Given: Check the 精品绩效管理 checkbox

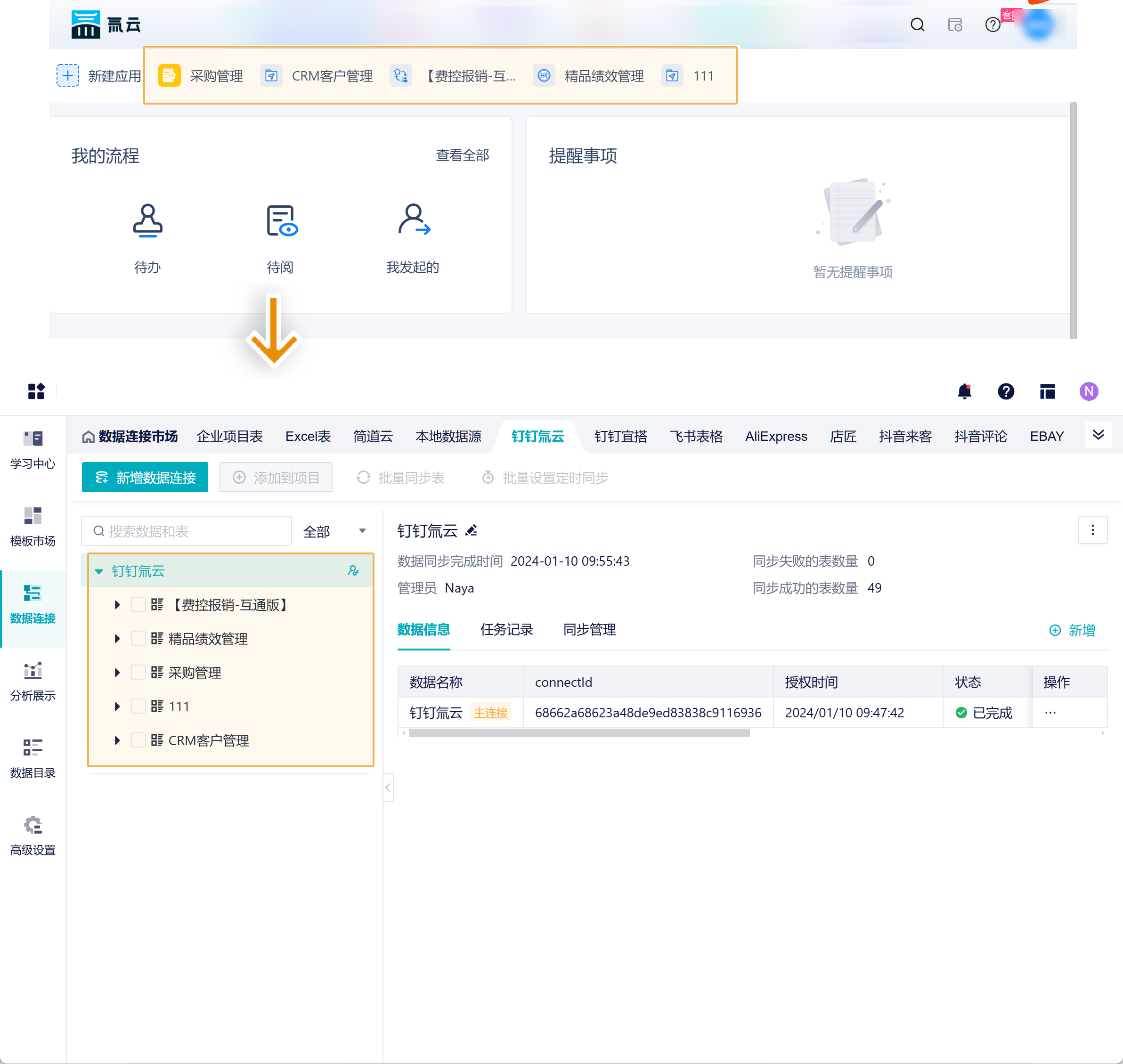Looking at the screenshot, I should (138, 639).
